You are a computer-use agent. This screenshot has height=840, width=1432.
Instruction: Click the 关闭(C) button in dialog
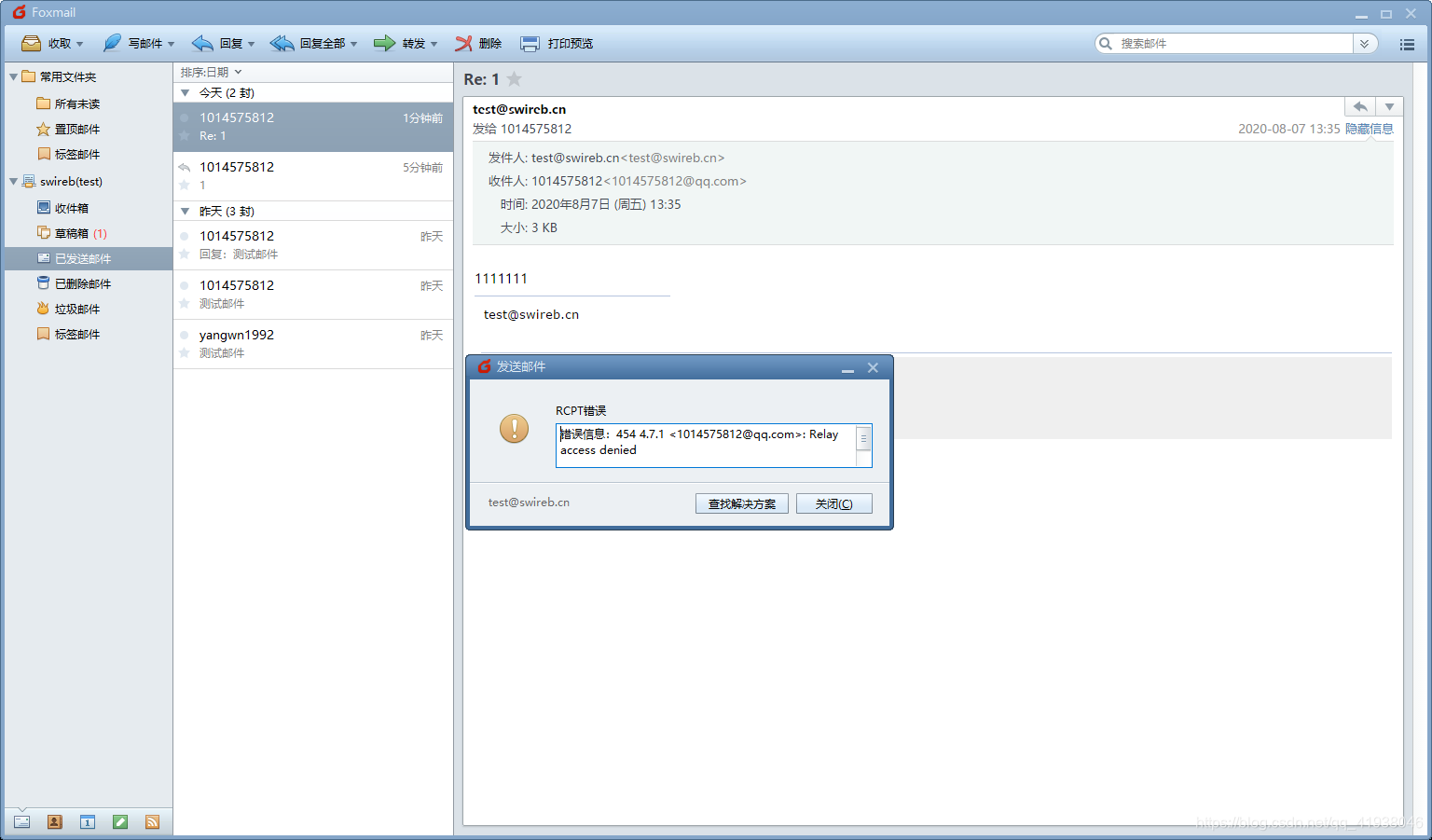tap(834, 503)
